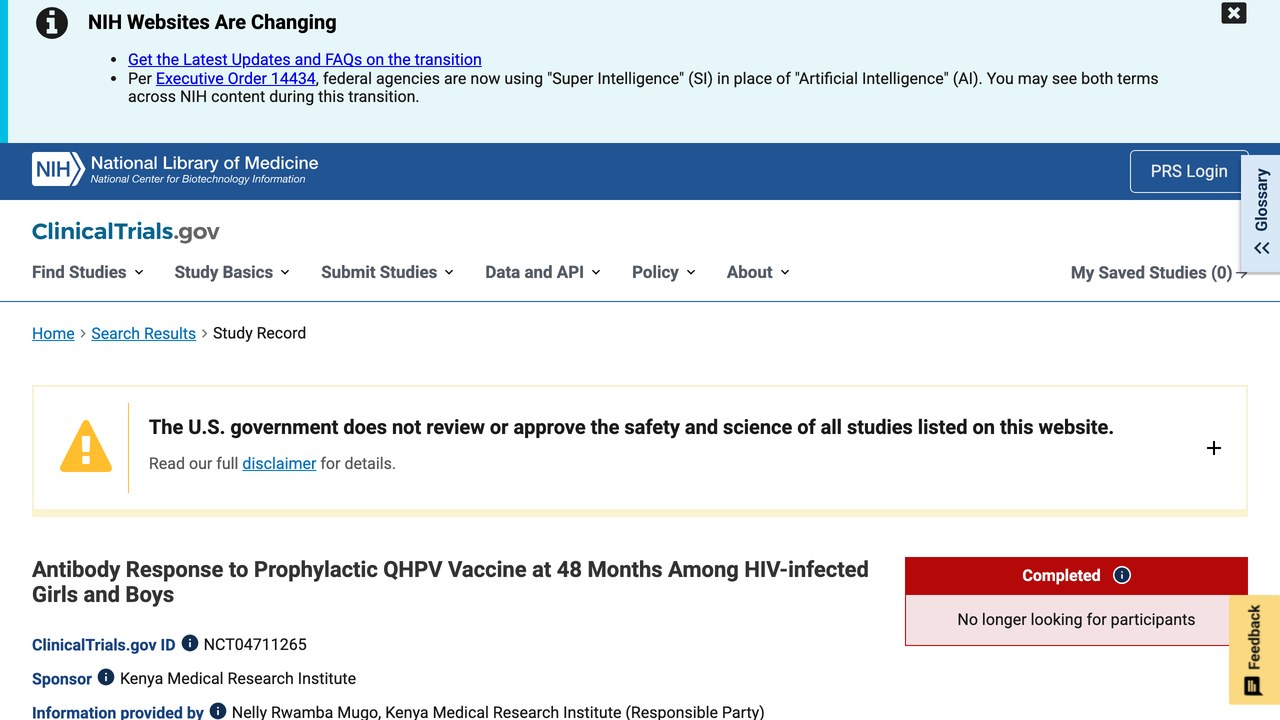Expand the Policy menu

(x=664, y=272)
